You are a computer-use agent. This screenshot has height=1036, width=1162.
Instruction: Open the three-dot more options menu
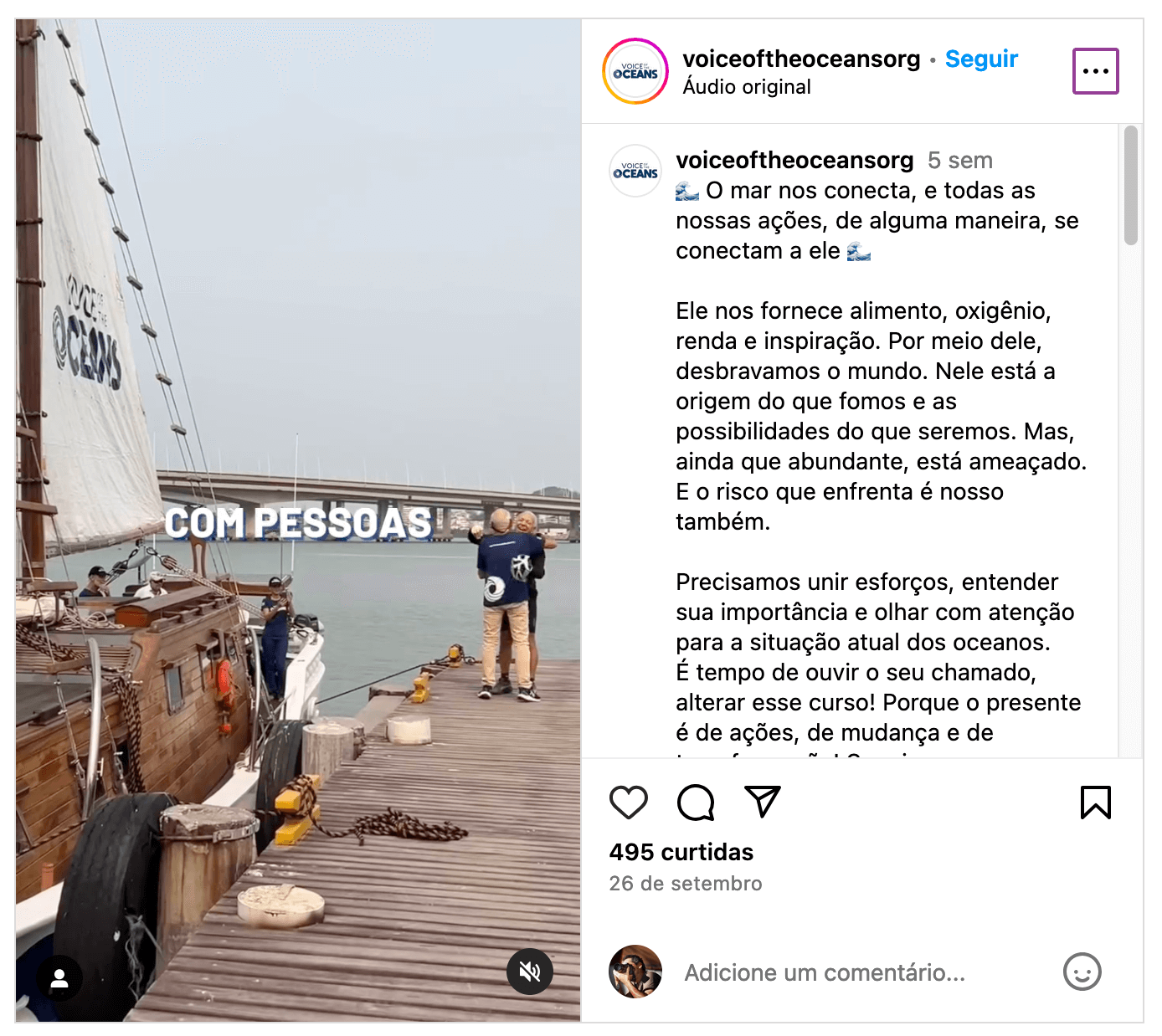point(1096,71)
